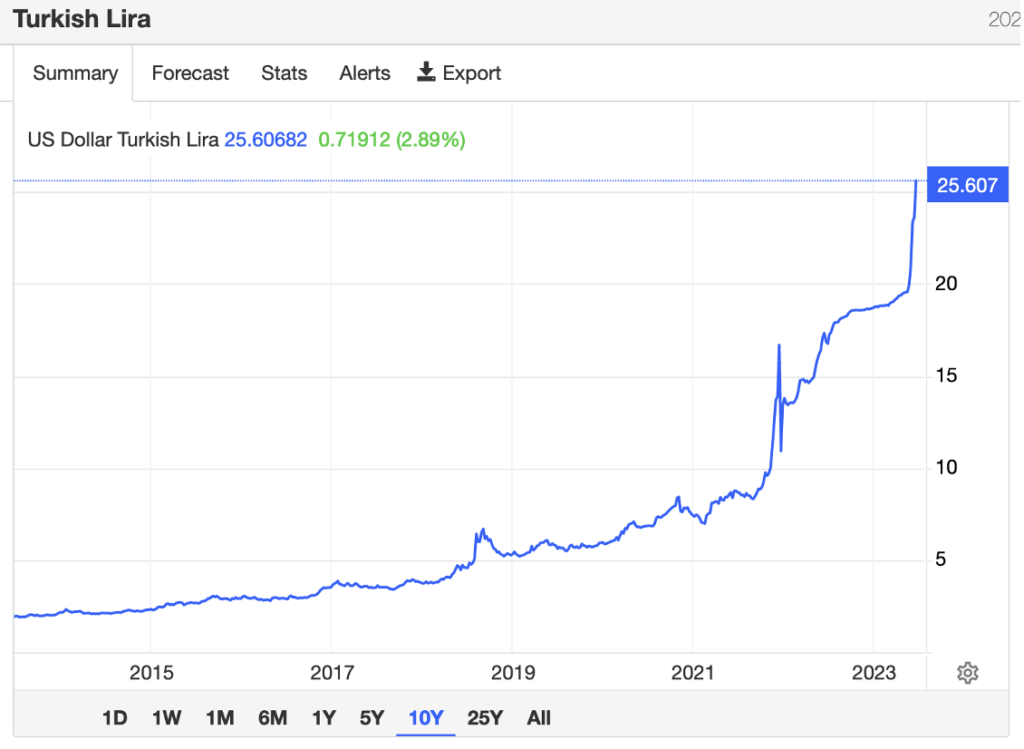Click the US Dollar Turkish Lira label
The image size is (1024, 749).
pos(123,140)
